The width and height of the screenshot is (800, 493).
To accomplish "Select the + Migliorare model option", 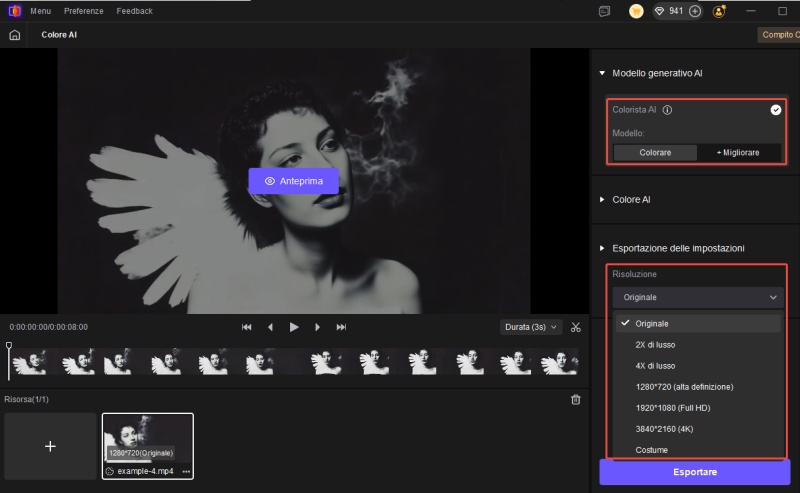I will [x=738, y=153].
